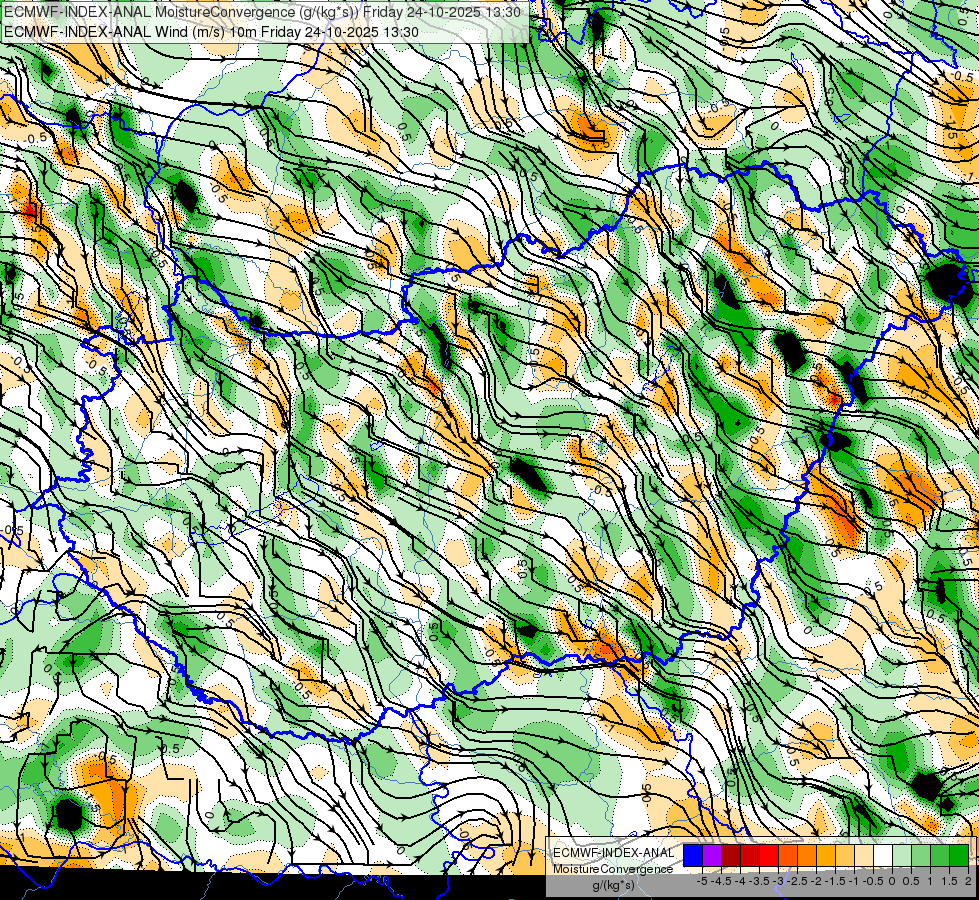Click the purple legend color swatch
The width and height of the screenshot is (979, 900).
point(712,856)
